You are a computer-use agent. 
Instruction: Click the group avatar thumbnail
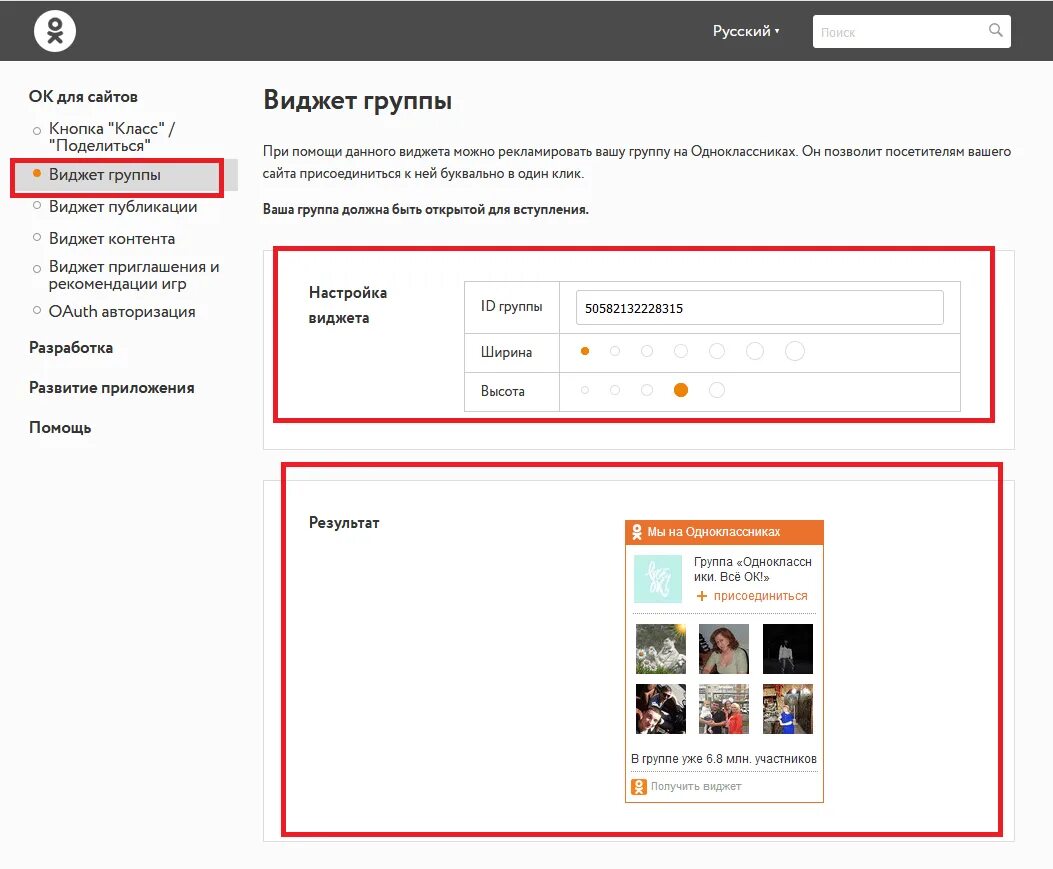point(658,578)
